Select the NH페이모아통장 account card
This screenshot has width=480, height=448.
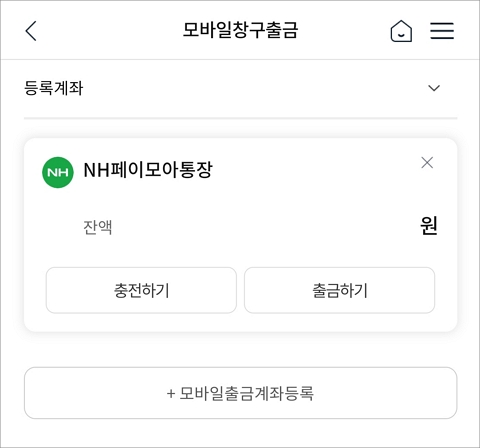240,235
